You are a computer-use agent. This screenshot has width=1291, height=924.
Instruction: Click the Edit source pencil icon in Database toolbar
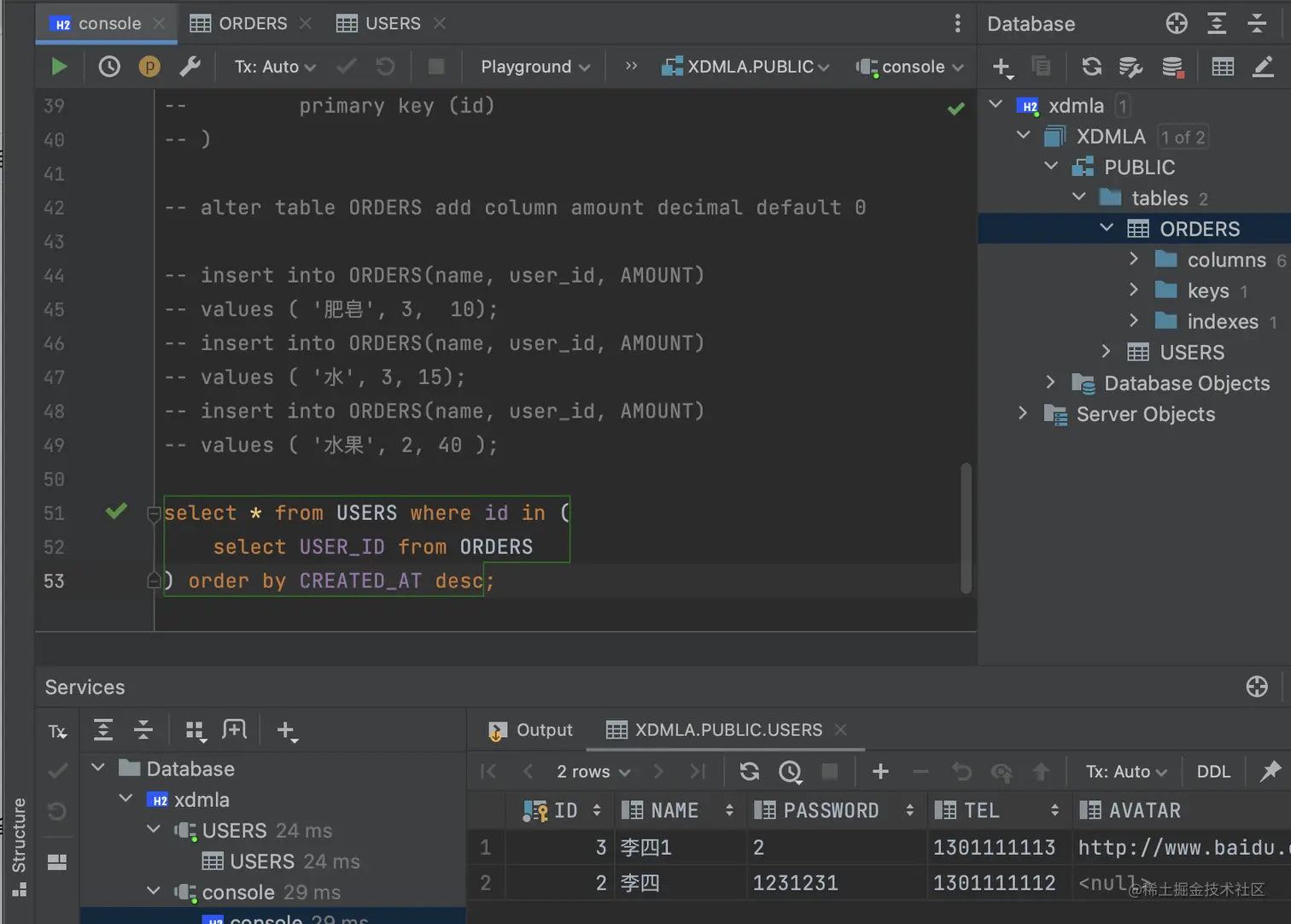(x=1263, y=67)
